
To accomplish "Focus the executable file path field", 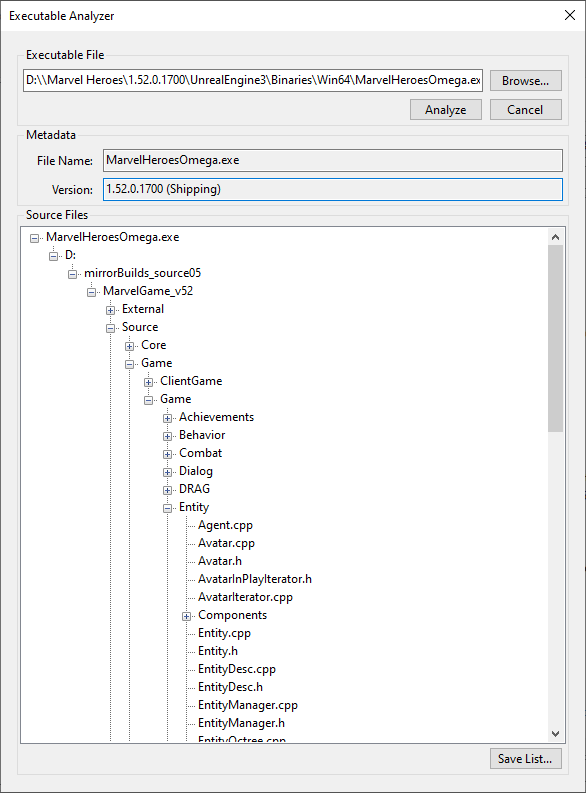I will pyautogui.click(x=253, y=80).
